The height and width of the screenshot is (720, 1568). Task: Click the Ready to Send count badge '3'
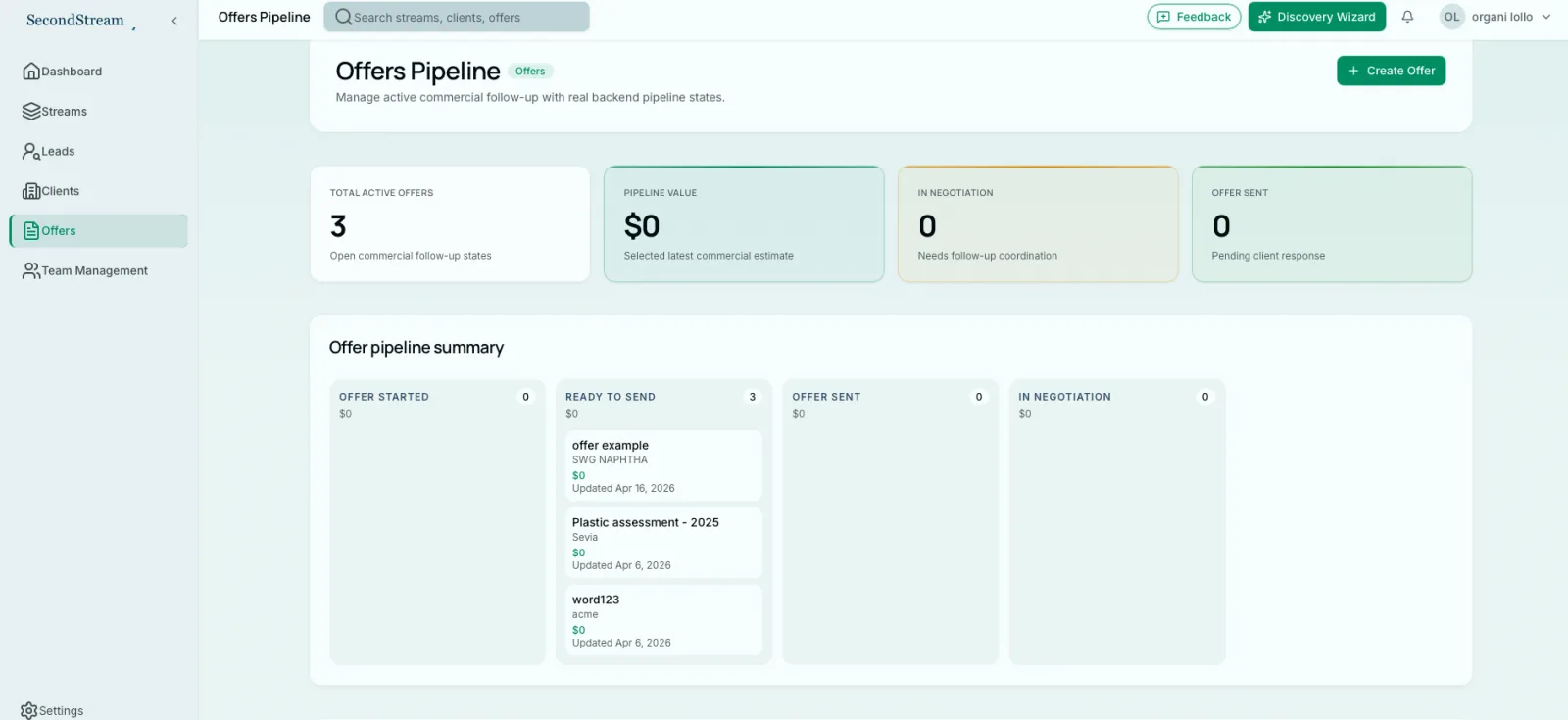pos(753,397)
